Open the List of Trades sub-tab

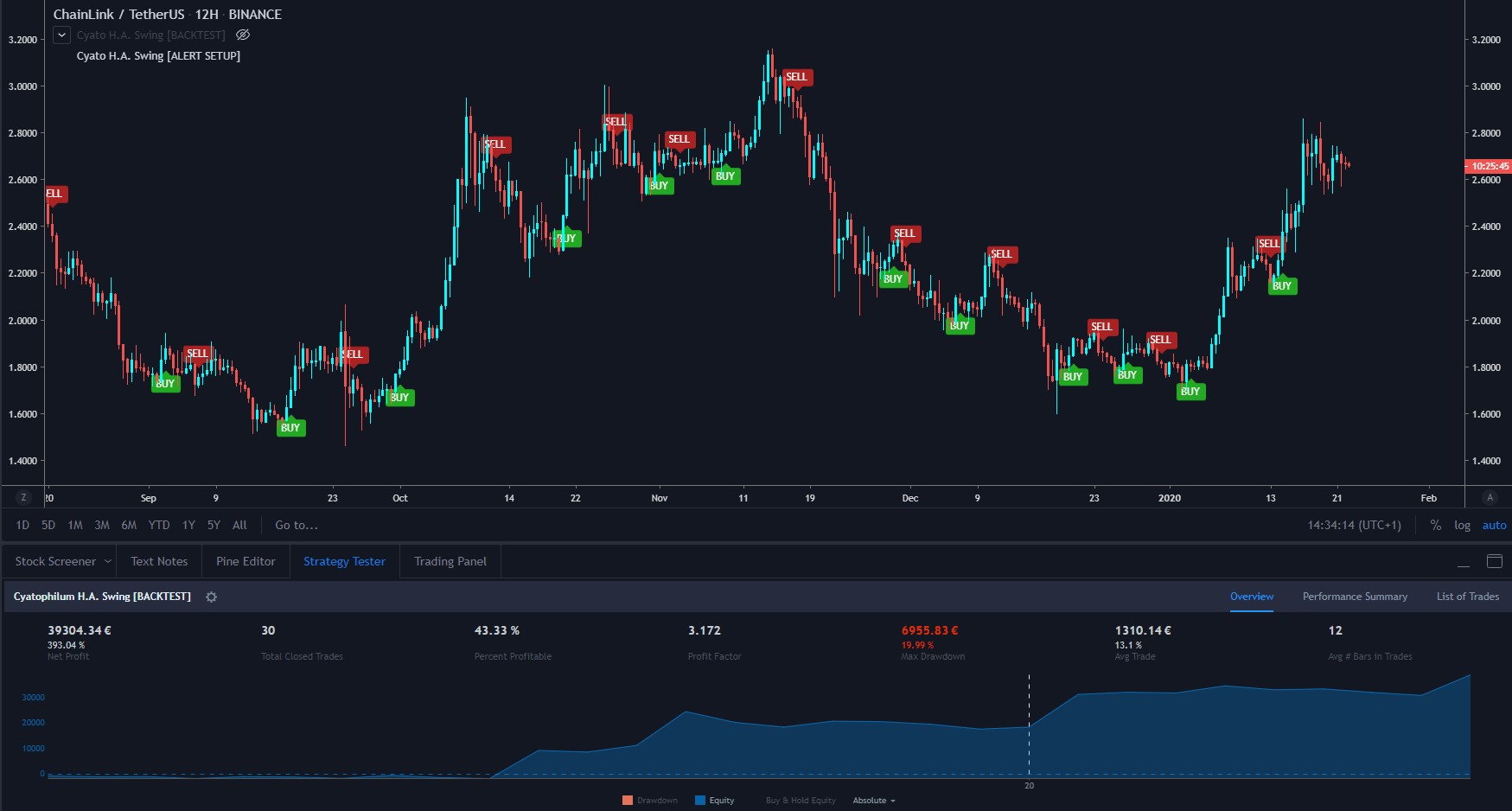1468,597
